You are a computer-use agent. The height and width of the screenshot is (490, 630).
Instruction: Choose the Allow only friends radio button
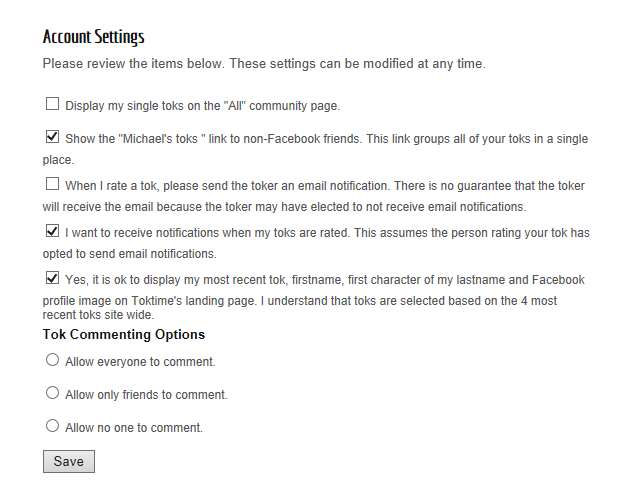[52, 392]
